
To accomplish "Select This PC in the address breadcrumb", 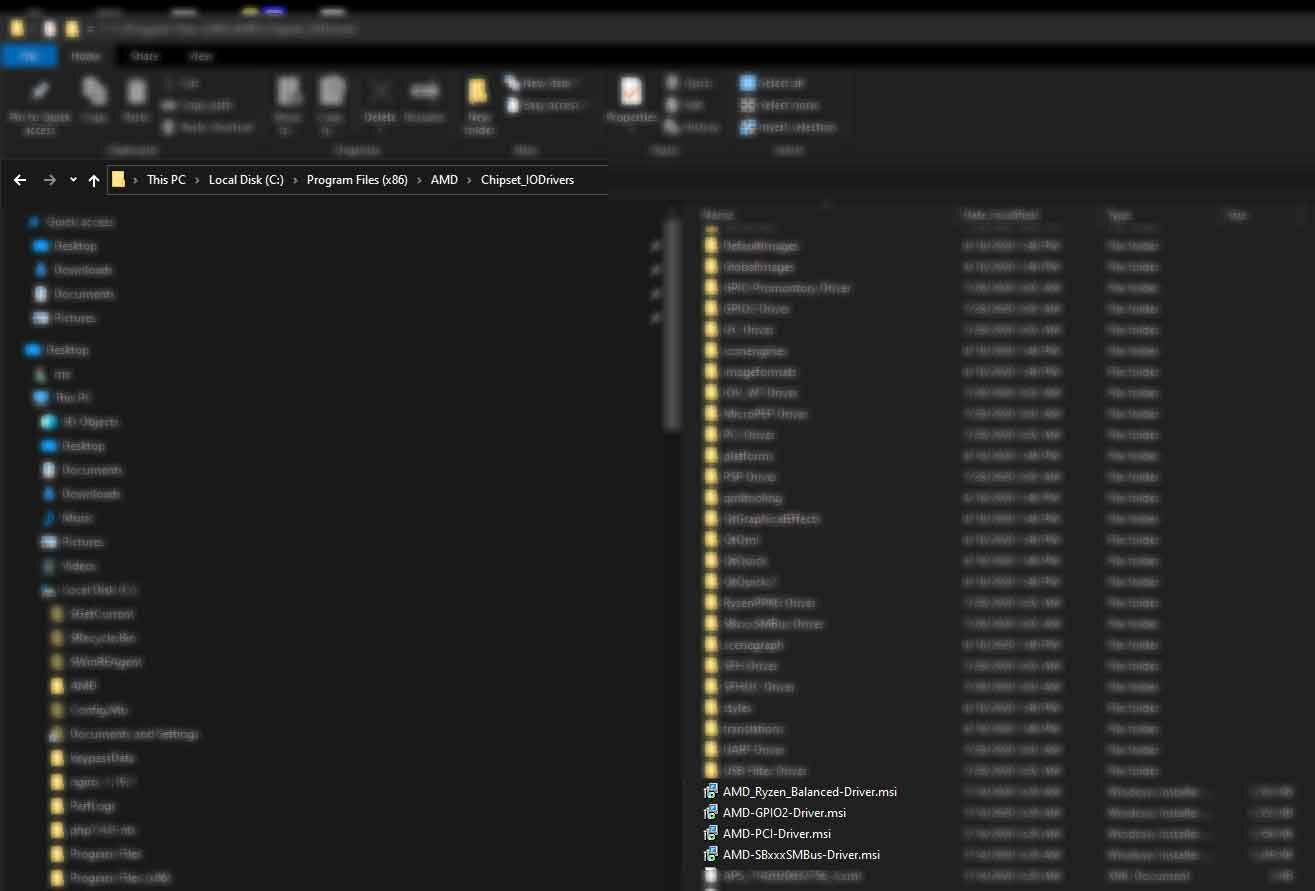I will click(166, 180).
